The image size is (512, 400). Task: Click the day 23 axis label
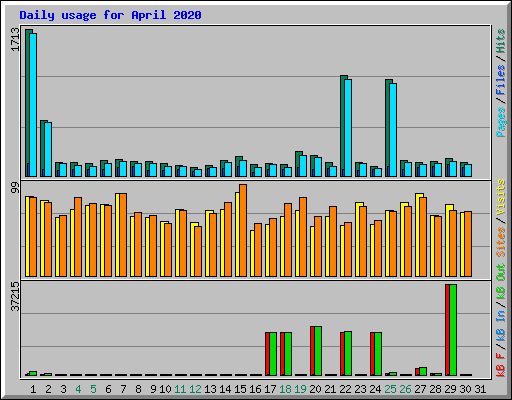tap(360, 389)
